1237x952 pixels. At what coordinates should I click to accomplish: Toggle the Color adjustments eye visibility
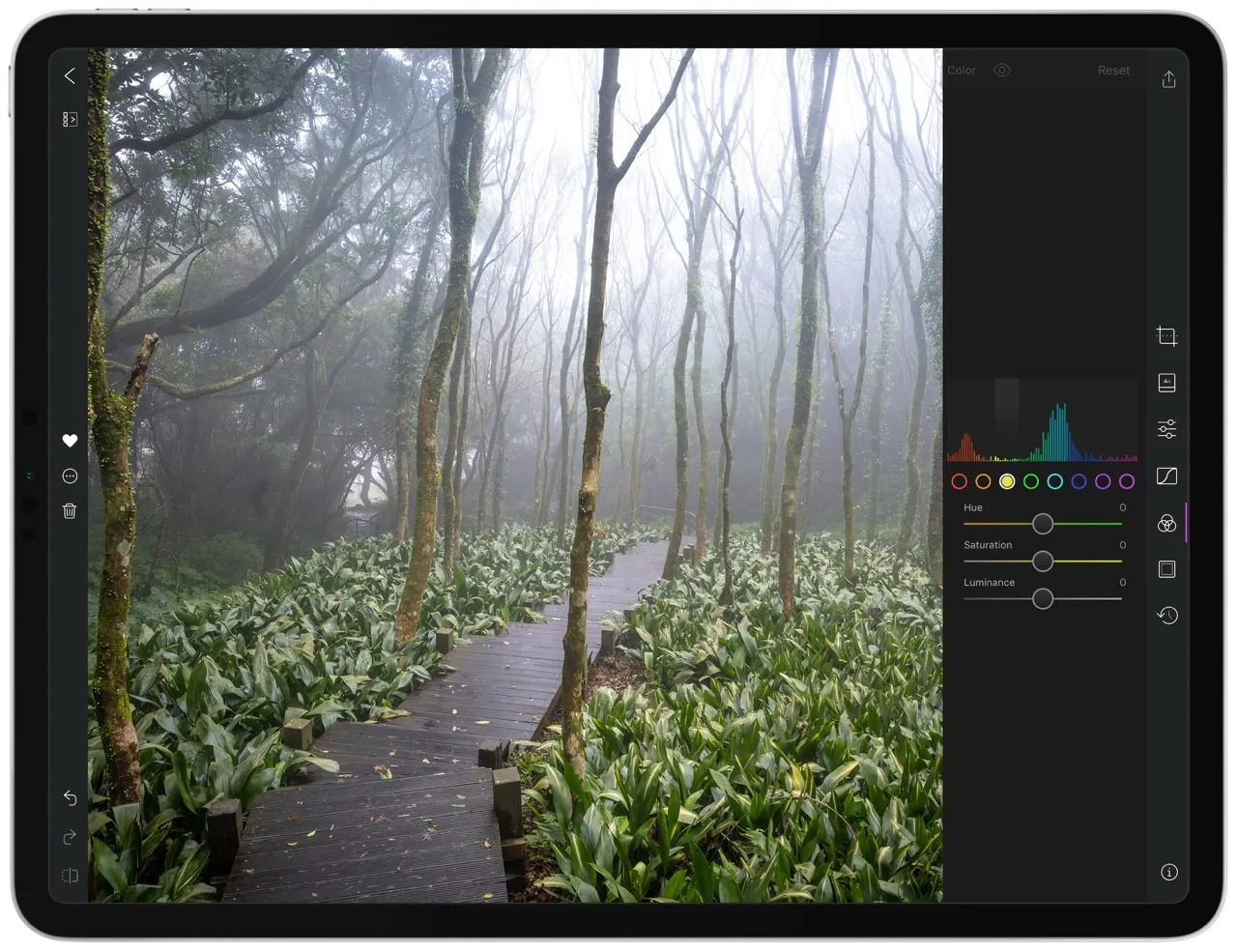click(1002, 71)
